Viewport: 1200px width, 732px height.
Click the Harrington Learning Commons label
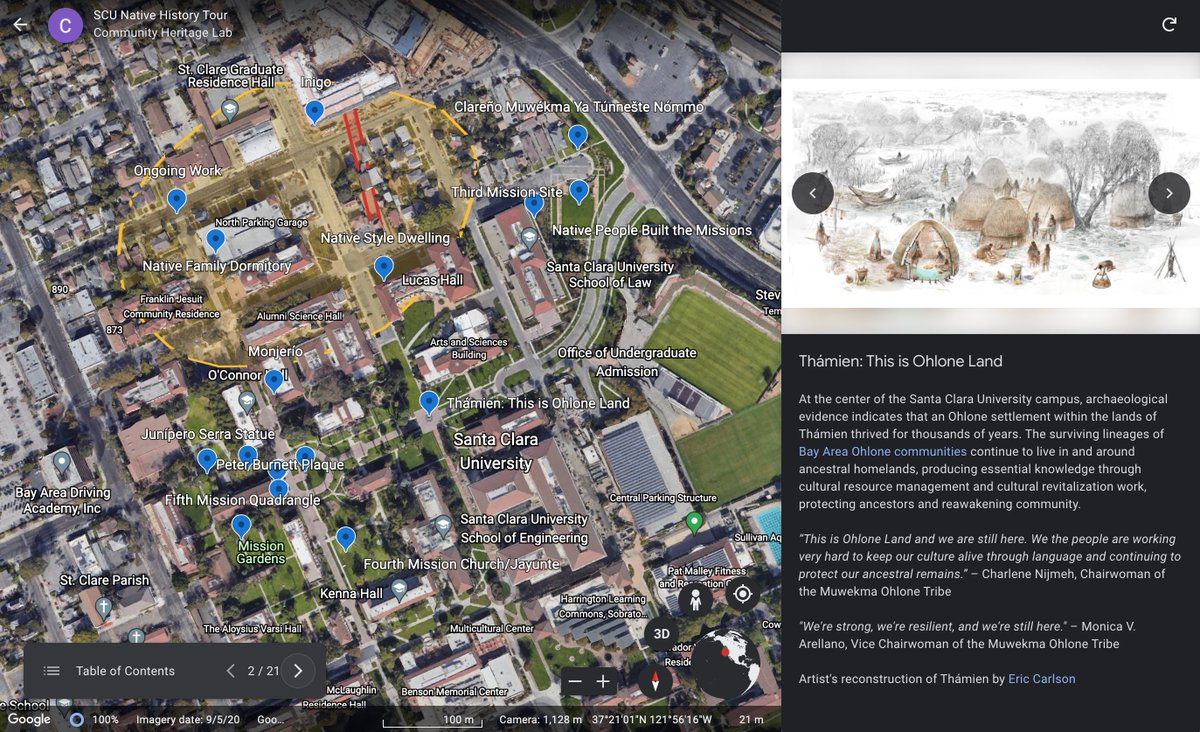click(x=601, y=607)
